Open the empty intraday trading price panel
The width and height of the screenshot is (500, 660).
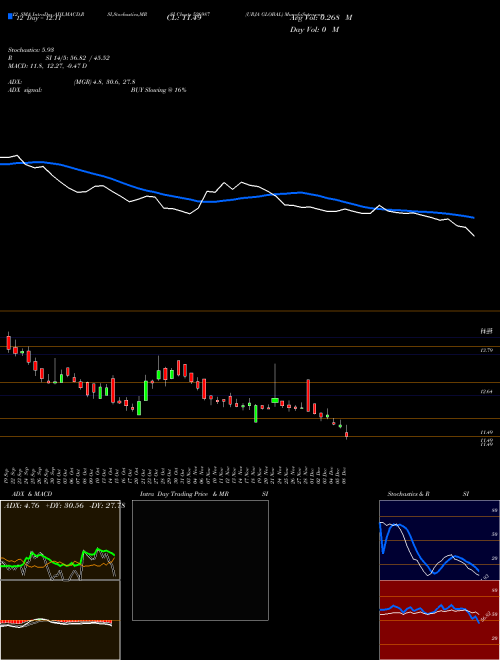(200, 560)
